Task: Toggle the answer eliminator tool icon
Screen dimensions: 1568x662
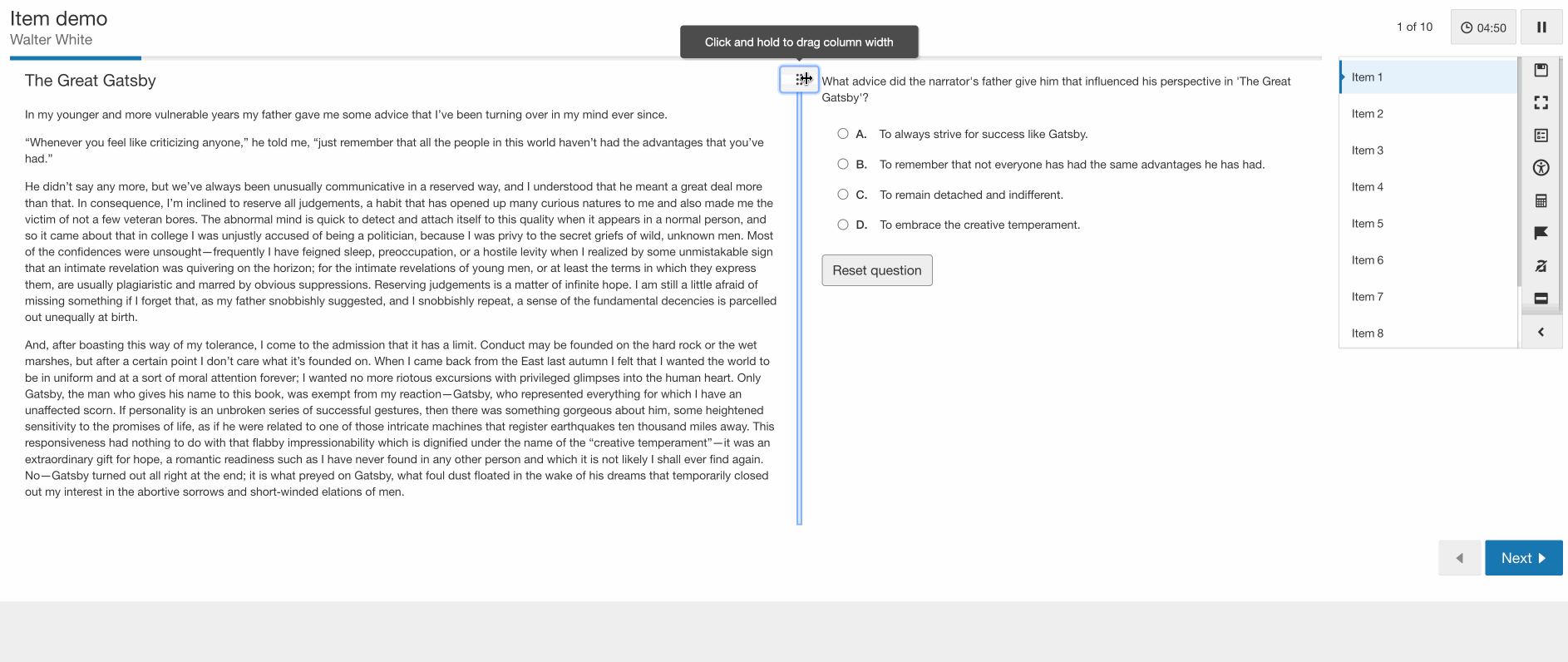Action: click(1541, 266)
